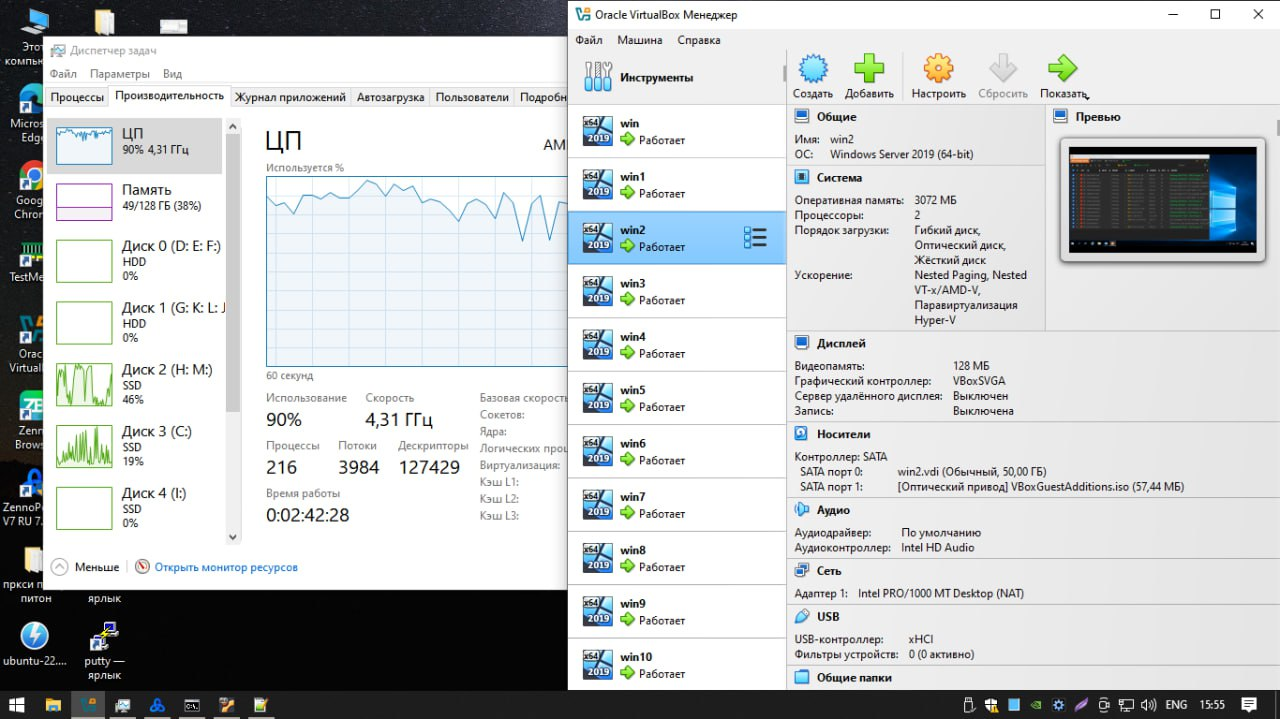Screen dimensions: 1280x719
Task: Click the Носители section header
Action: (843, 434)
